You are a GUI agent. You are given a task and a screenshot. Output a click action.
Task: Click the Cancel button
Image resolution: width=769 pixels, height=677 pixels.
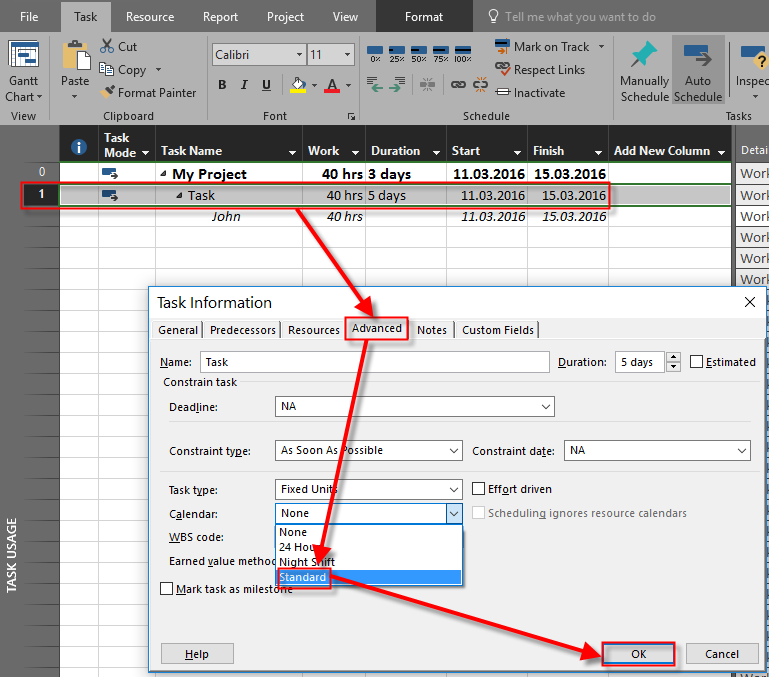tap(721, 654)
